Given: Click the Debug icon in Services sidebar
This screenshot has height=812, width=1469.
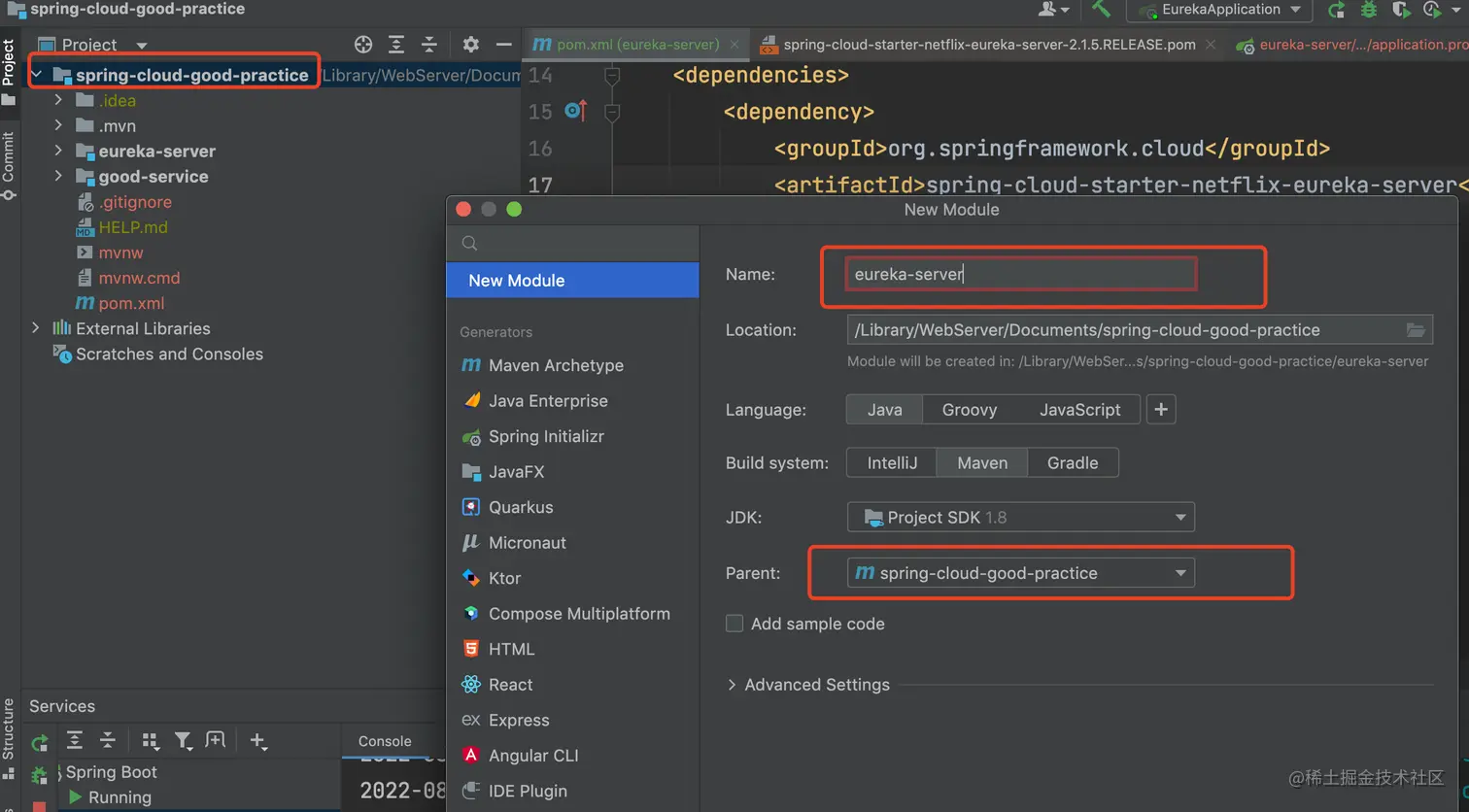Looking at the screenshot, I should (x=40, y=775).
